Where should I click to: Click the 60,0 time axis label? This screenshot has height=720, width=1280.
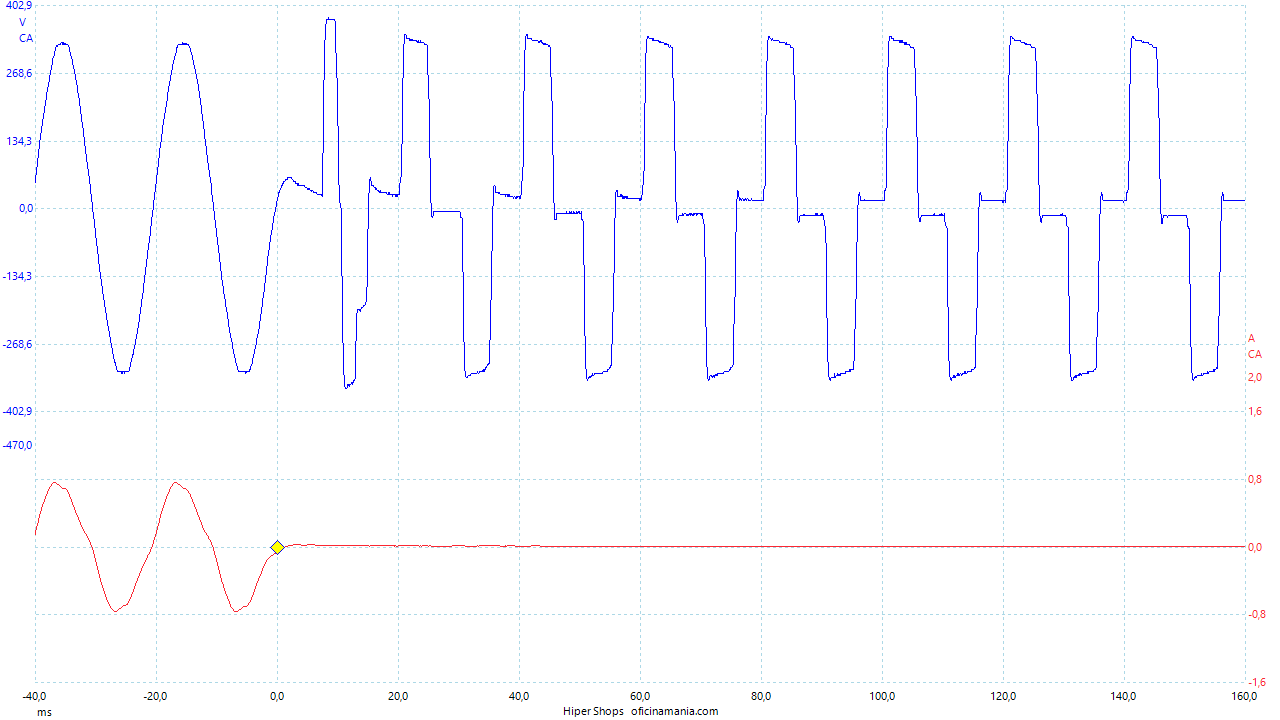point(640,697)
